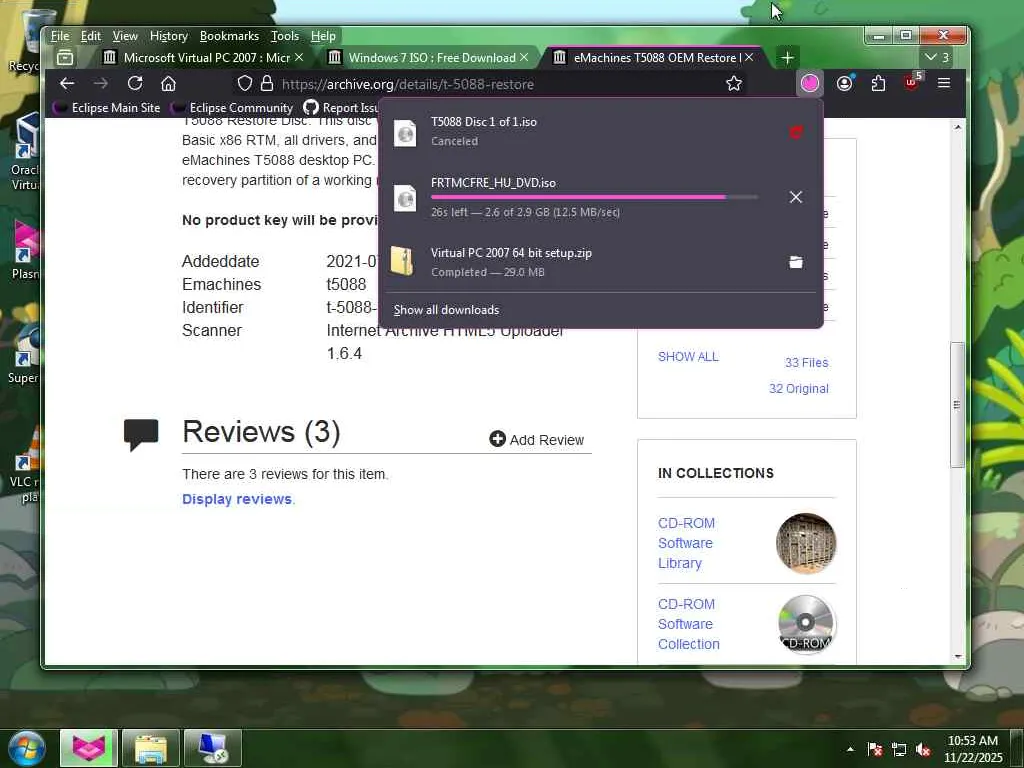Open the History menu
Viewport: 1024px width, 768px height.
pos(168,36)
